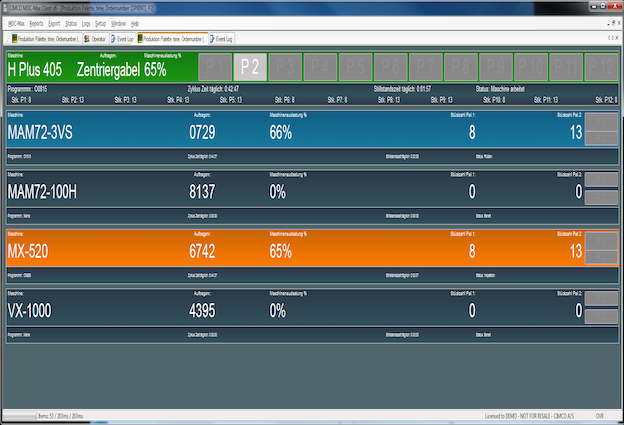Image resolution: width=624 pixels, height=425 pixels.
Task: Close the document tab group with X
Action: 617,38
